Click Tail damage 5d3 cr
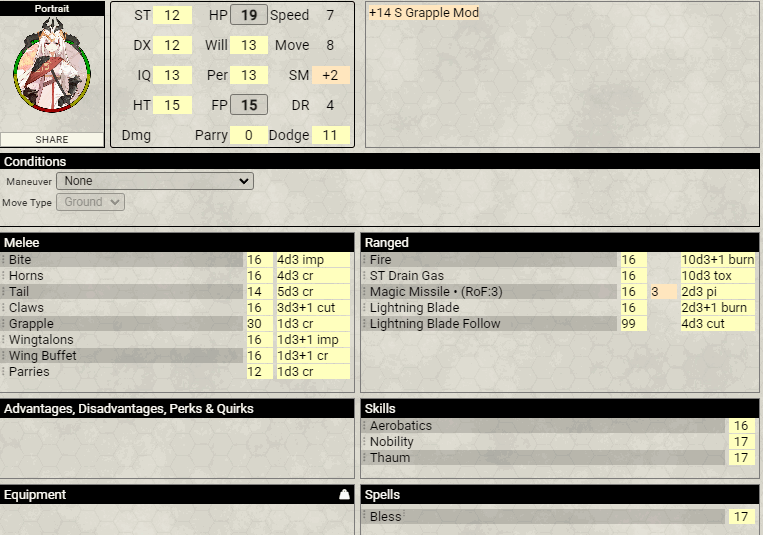Image resolution: width=763 pixels, height=535 pixels. (x=313, y=292)
